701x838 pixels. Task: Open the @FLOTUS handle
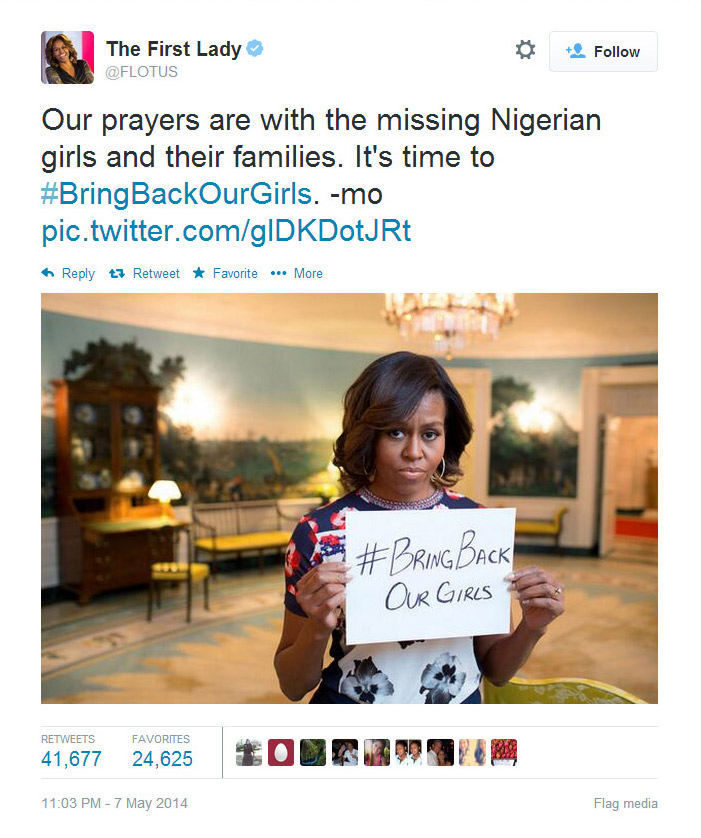pyautogui.click(x=142, y=72)
